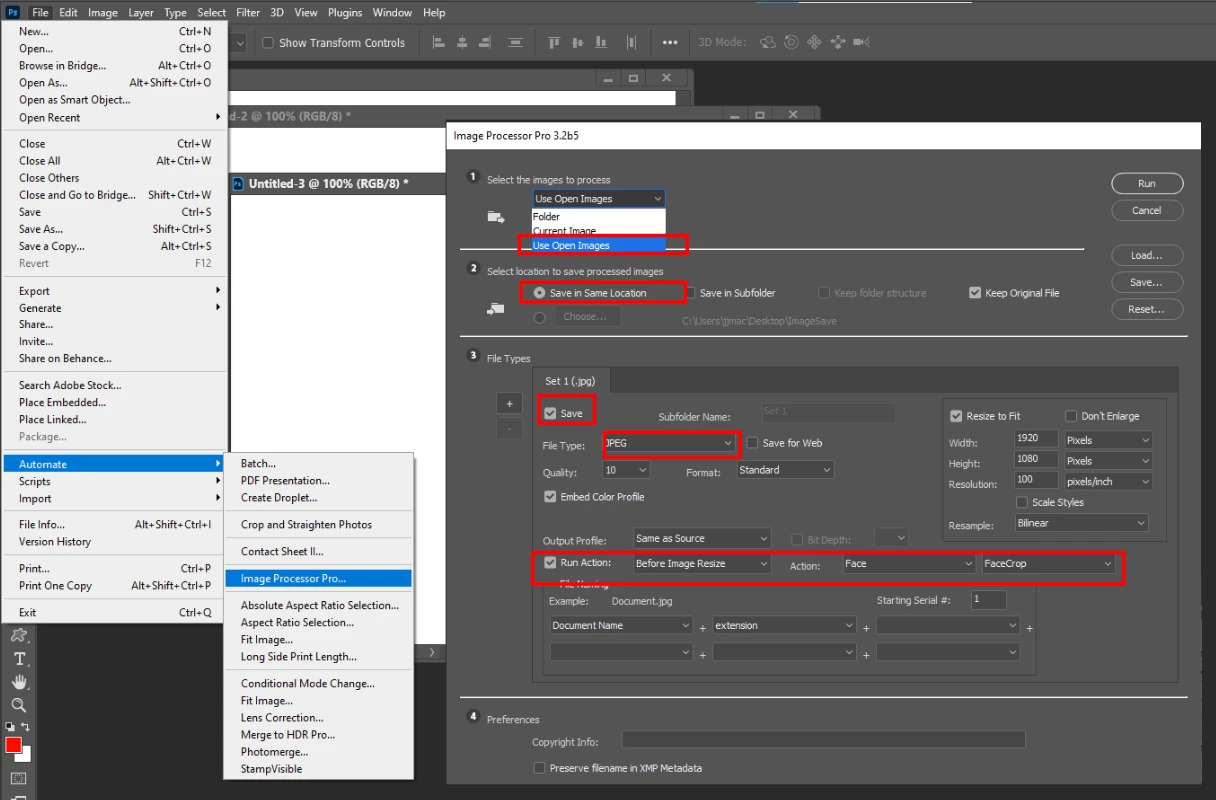Open the Output Profile Same as Source dropdown
The image size is (1216, 800).
[x=702, y=538]
